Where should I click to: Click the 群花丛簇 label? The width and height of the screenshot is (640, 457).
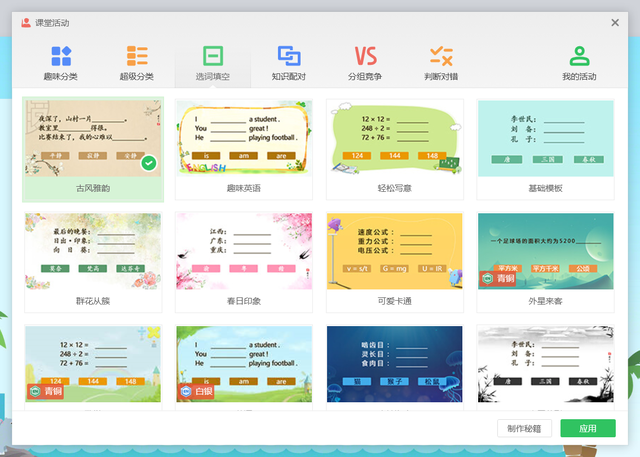93,301
